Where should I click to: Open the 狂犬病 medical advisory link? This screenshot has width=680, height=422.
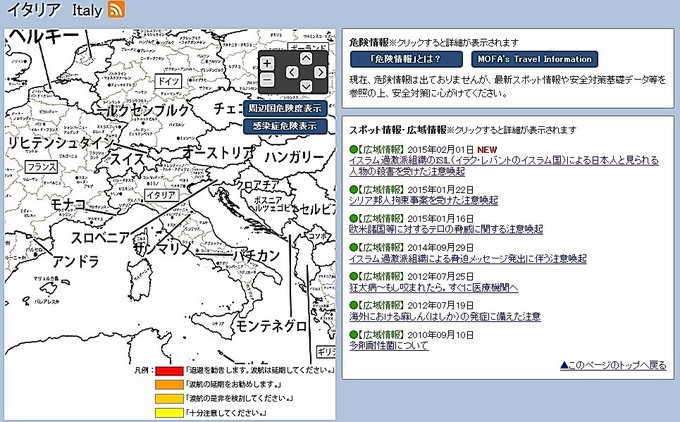tap(433, 287)
